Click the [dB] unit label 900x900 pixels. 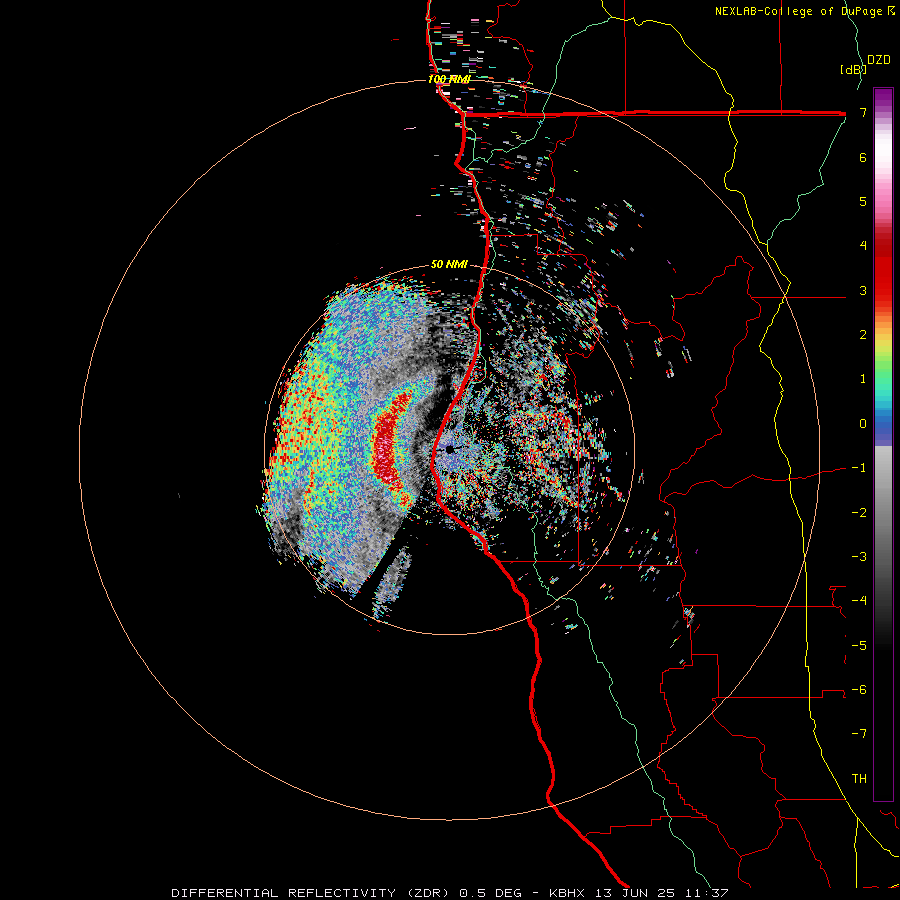(853, 69)
